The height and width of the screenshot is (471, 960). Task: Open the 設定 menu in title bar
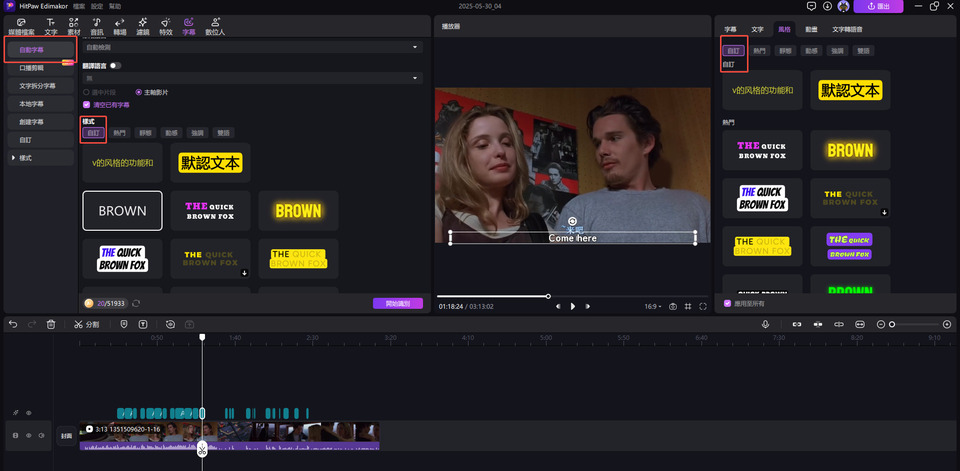97,6
